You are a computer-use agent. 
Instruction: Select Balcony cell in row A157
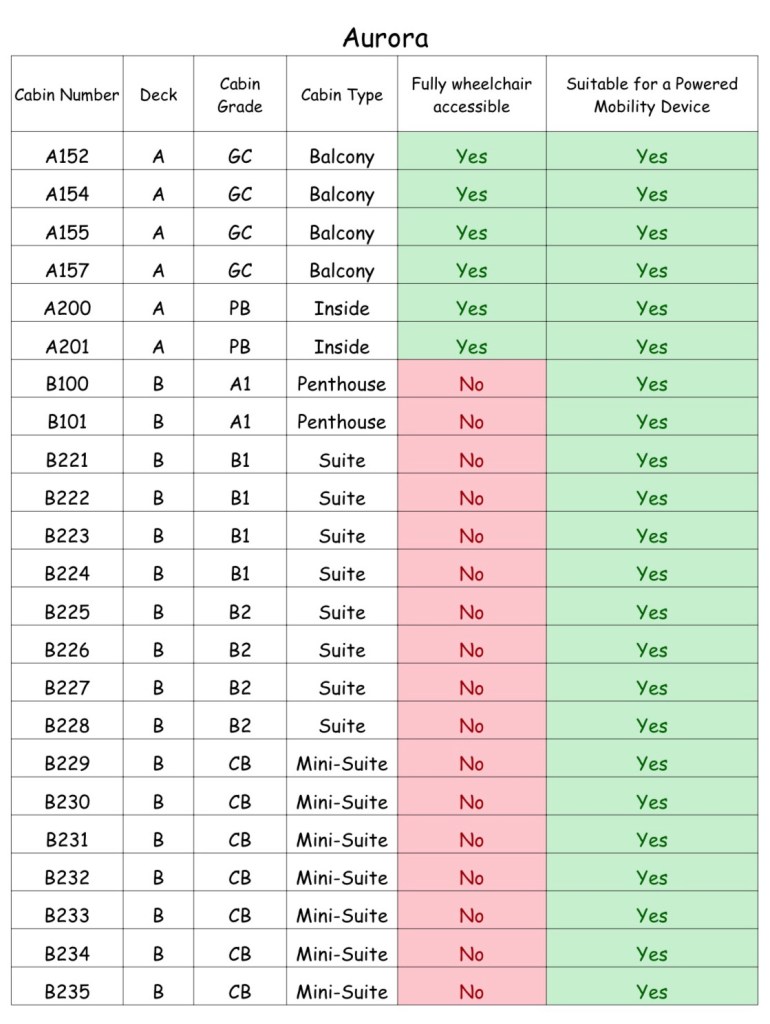coord(341,271)
